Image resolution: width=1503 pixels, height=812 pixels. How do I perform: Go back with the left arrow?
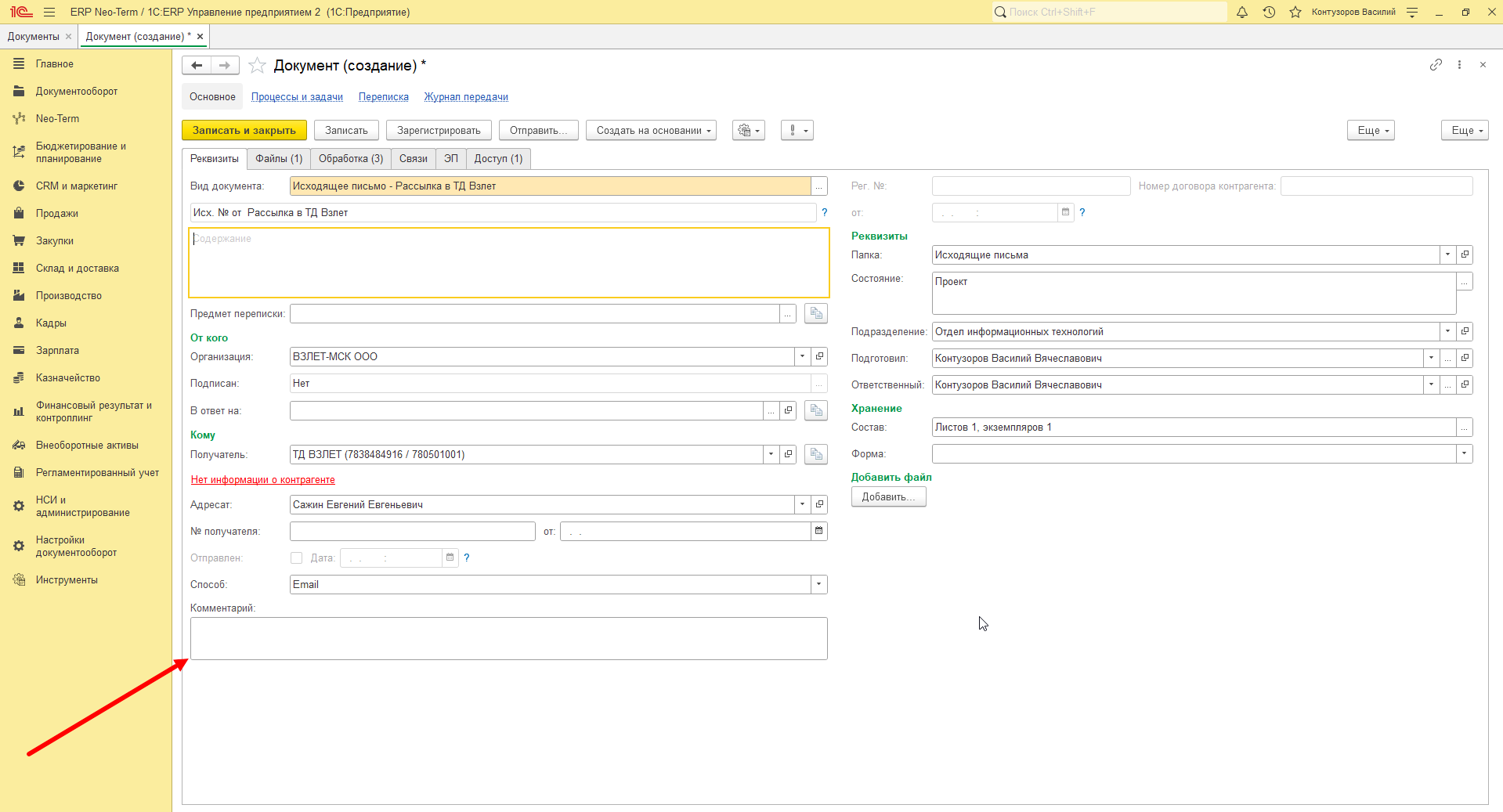click(x=197, y=65)
